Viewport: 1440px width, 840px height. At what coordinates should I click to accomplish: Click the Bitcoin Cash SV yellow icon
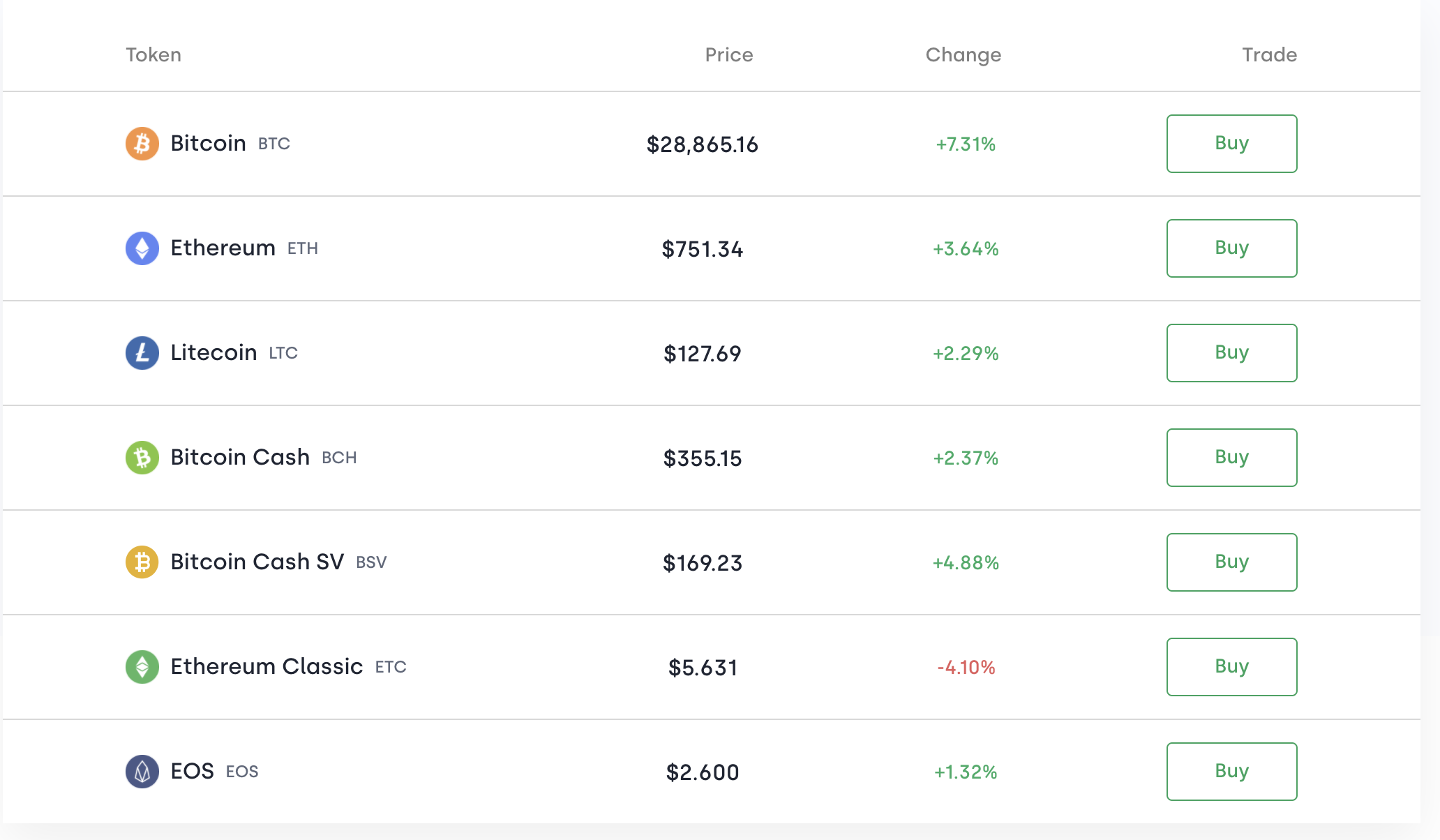tap(142, 562)
